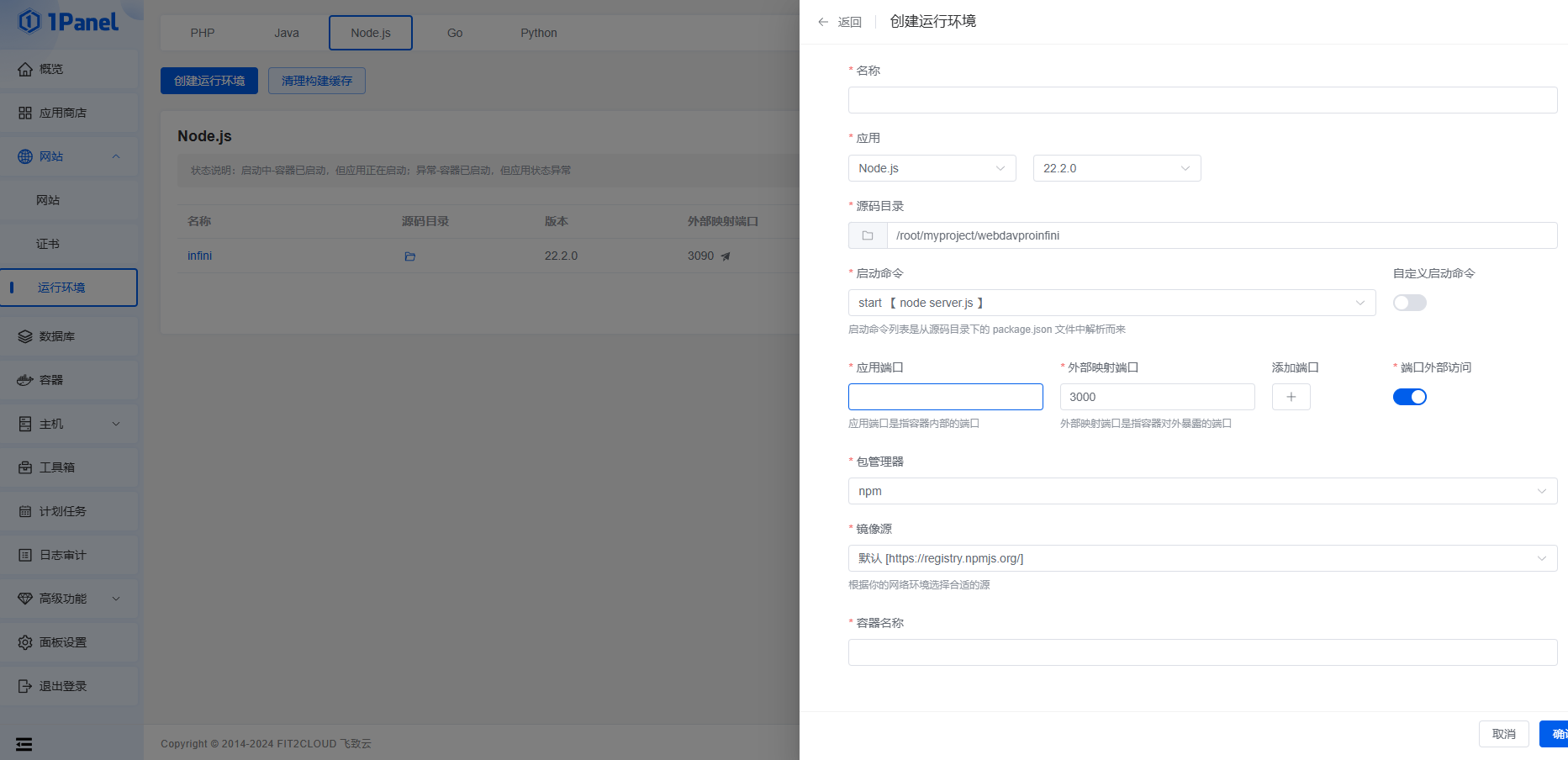Switch to the PHP tab
Screen dimensions: 1568x760
pos(202,33)
